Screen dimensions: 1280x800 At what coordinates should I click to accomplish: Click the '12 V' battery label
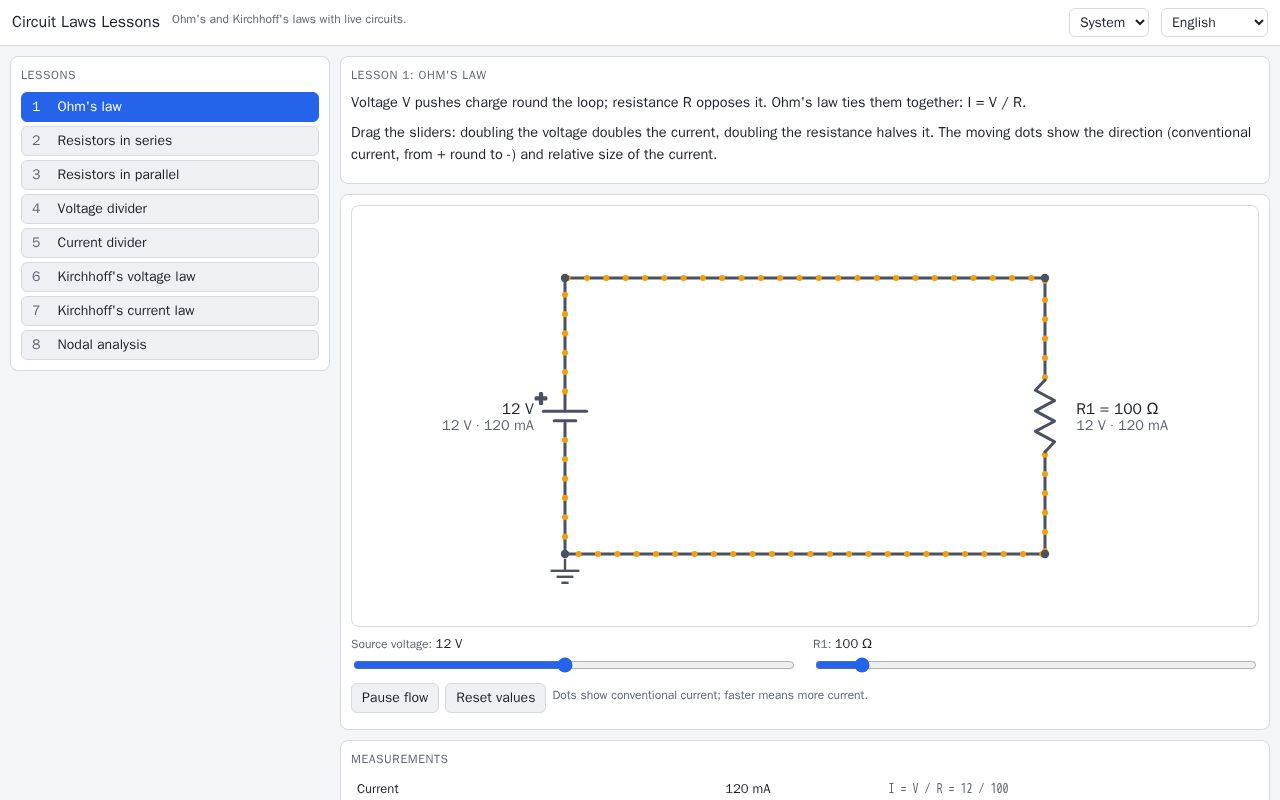pyautogui.click(x=518, y=409)
